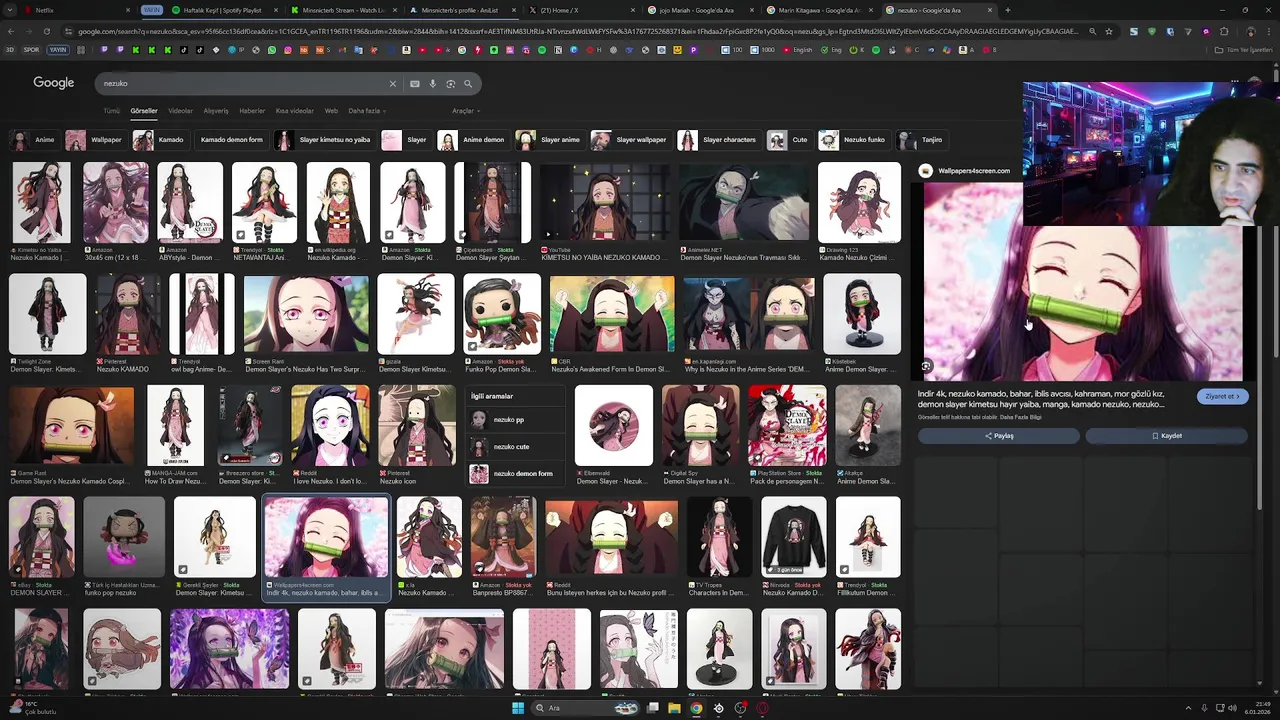Click the taskbar clock showing 21:49
Screen dimensions: 1280x720
pos(1256,708)
